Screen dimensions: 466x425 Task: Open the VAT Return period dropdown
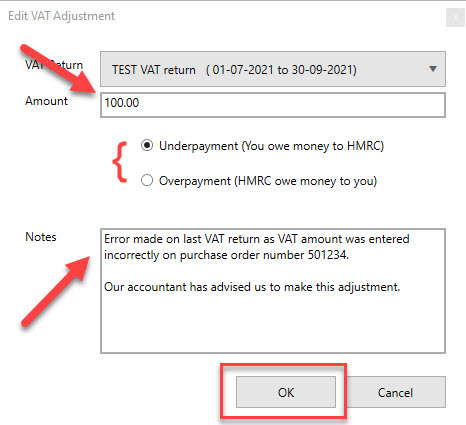[273, 69]
